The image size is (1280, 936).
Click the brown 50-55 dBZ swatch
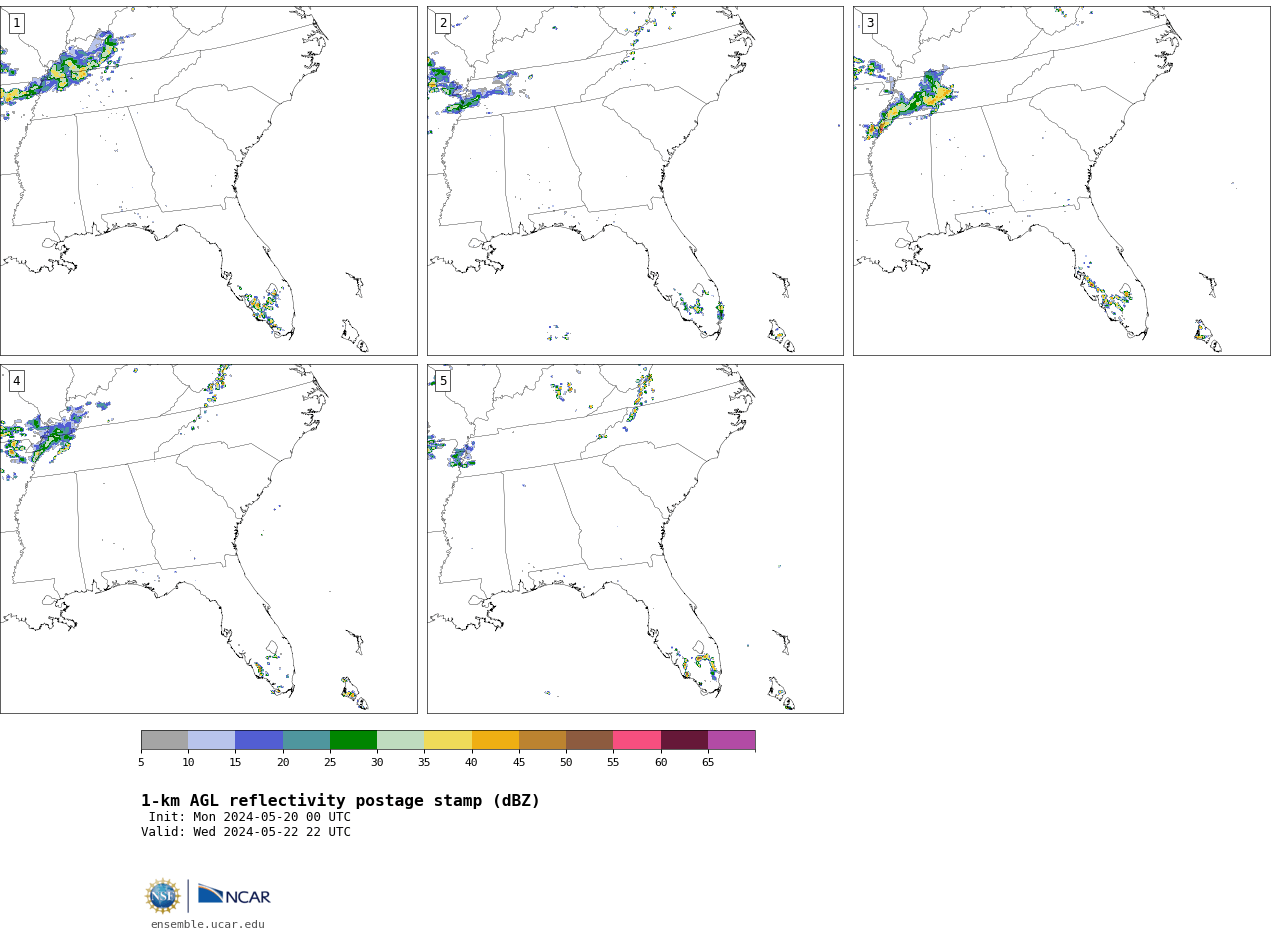[x=590, y=740]
